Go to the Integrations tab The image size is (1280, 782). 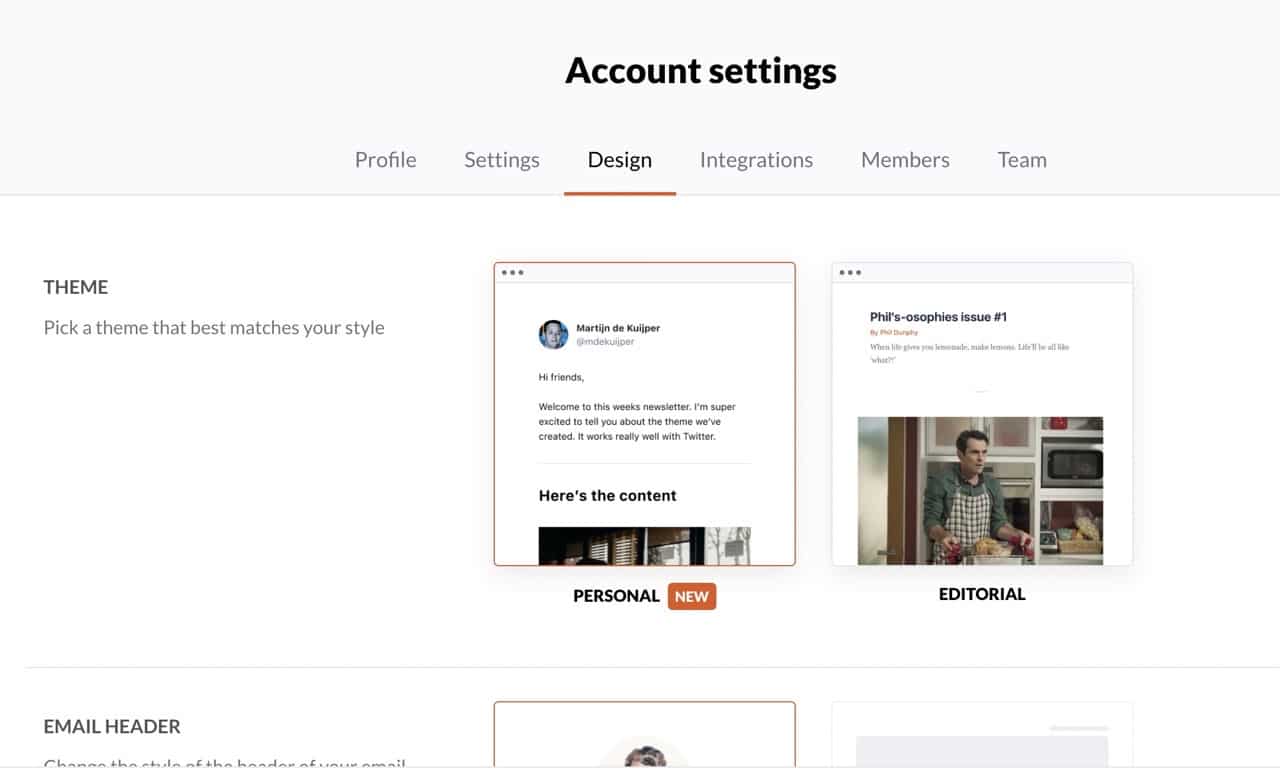[x=756, y=160]
